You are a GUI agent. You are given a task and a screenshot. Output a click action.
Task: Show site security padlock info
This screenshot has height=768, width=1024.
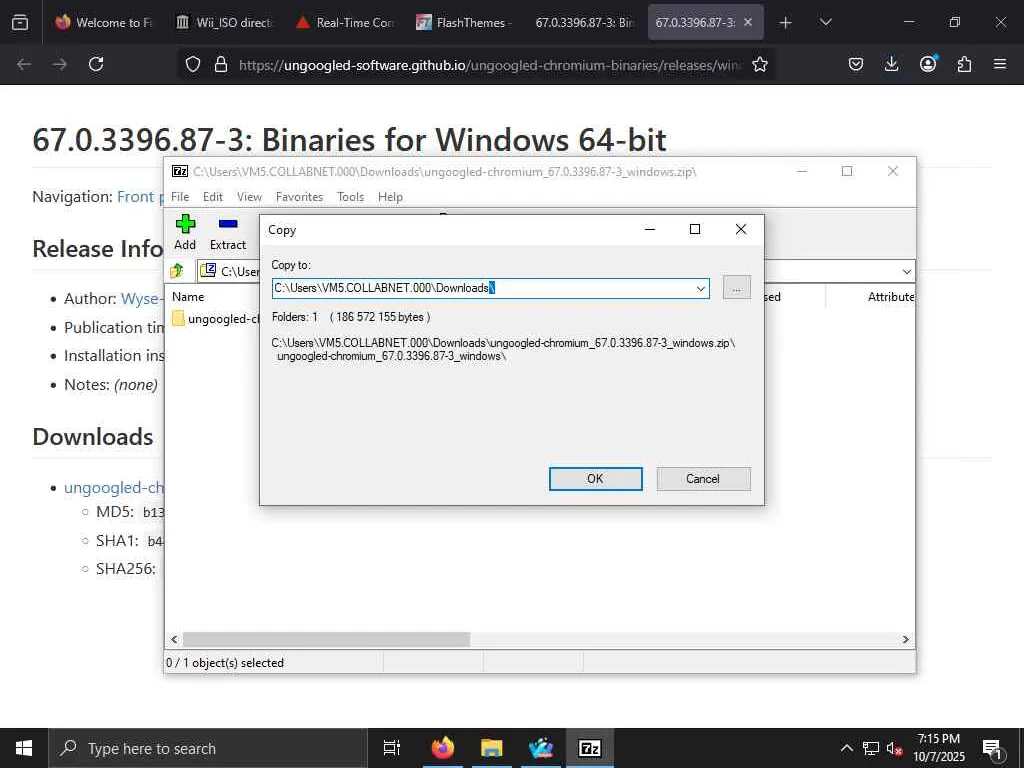click(221, 64)
